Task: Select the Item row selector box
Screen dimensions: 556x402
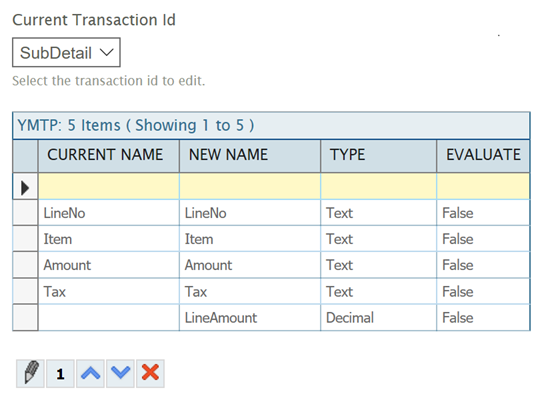Action: [x=25, y=239]
